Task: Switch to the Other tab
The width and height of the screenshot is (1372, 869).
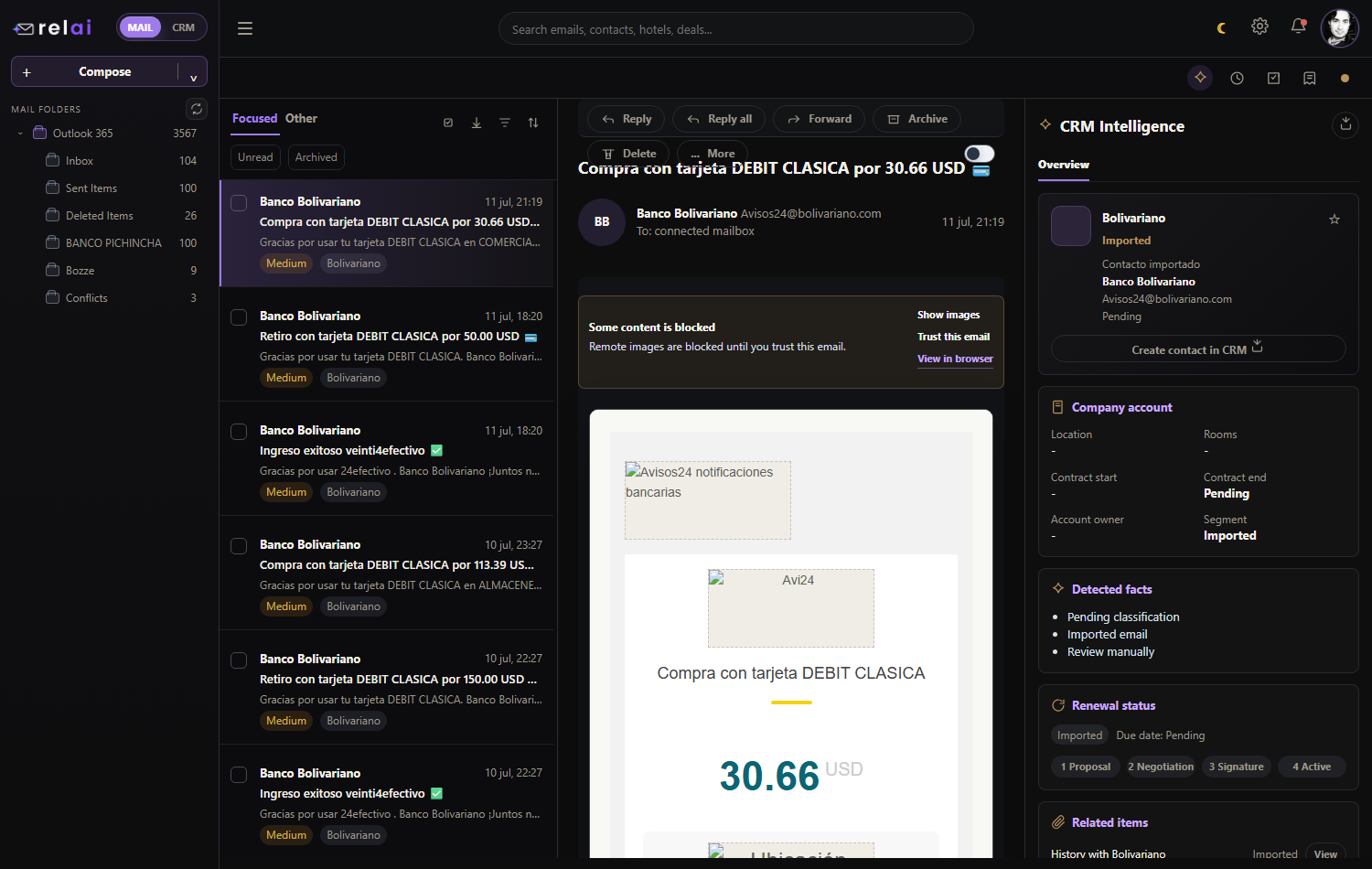Action: [x=302, y=119]
